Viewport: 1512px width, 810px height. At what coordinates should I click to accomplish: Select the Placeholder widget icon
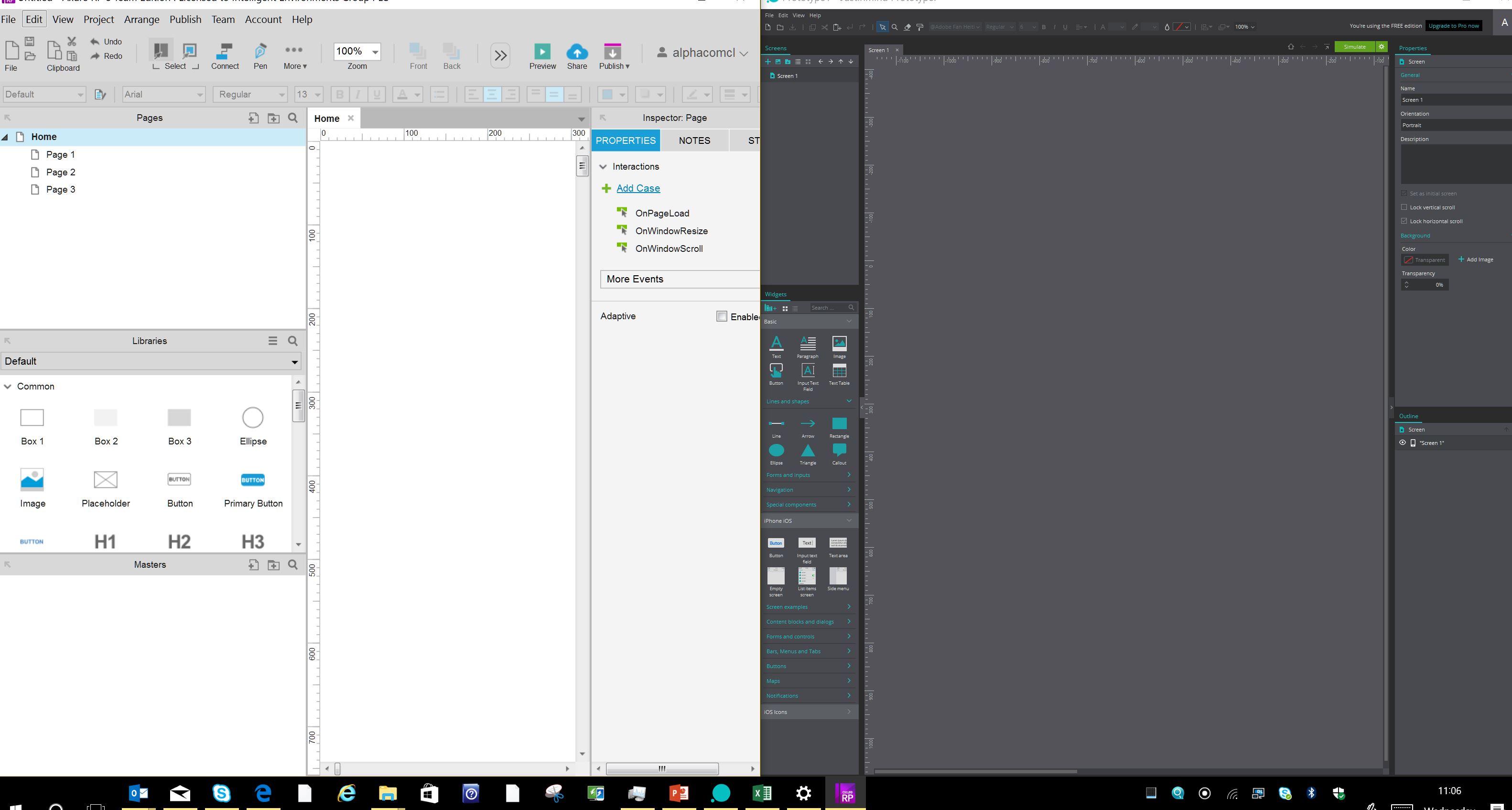106,479
